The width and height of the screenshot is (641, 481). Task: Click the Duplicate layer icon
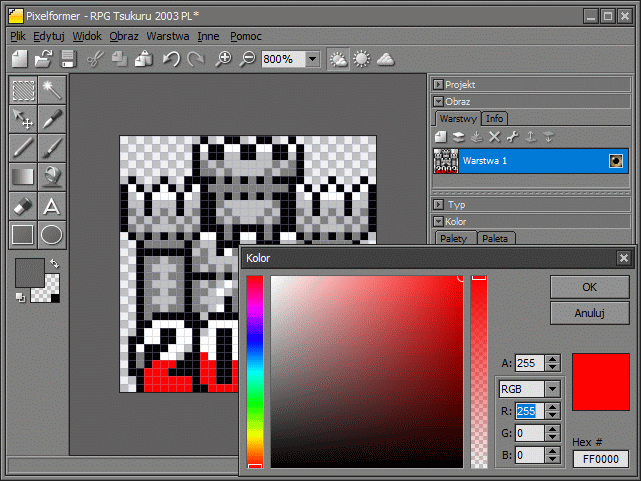click(x=458, y=136)
